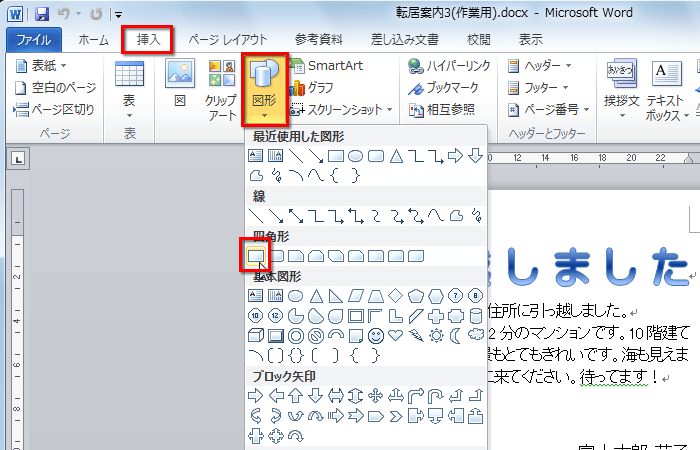Select the freeform shape under 線
The height and width of the screenshot is (450, 700).
point(456,216)
